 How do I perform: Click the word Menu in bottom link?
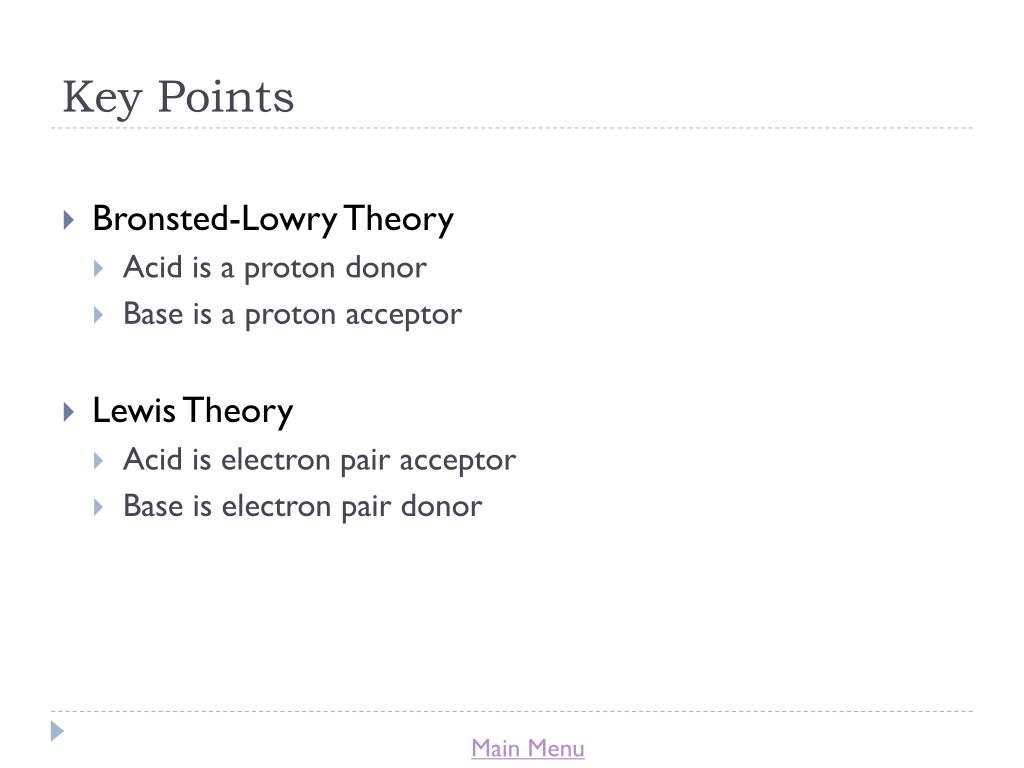[556, 748]
